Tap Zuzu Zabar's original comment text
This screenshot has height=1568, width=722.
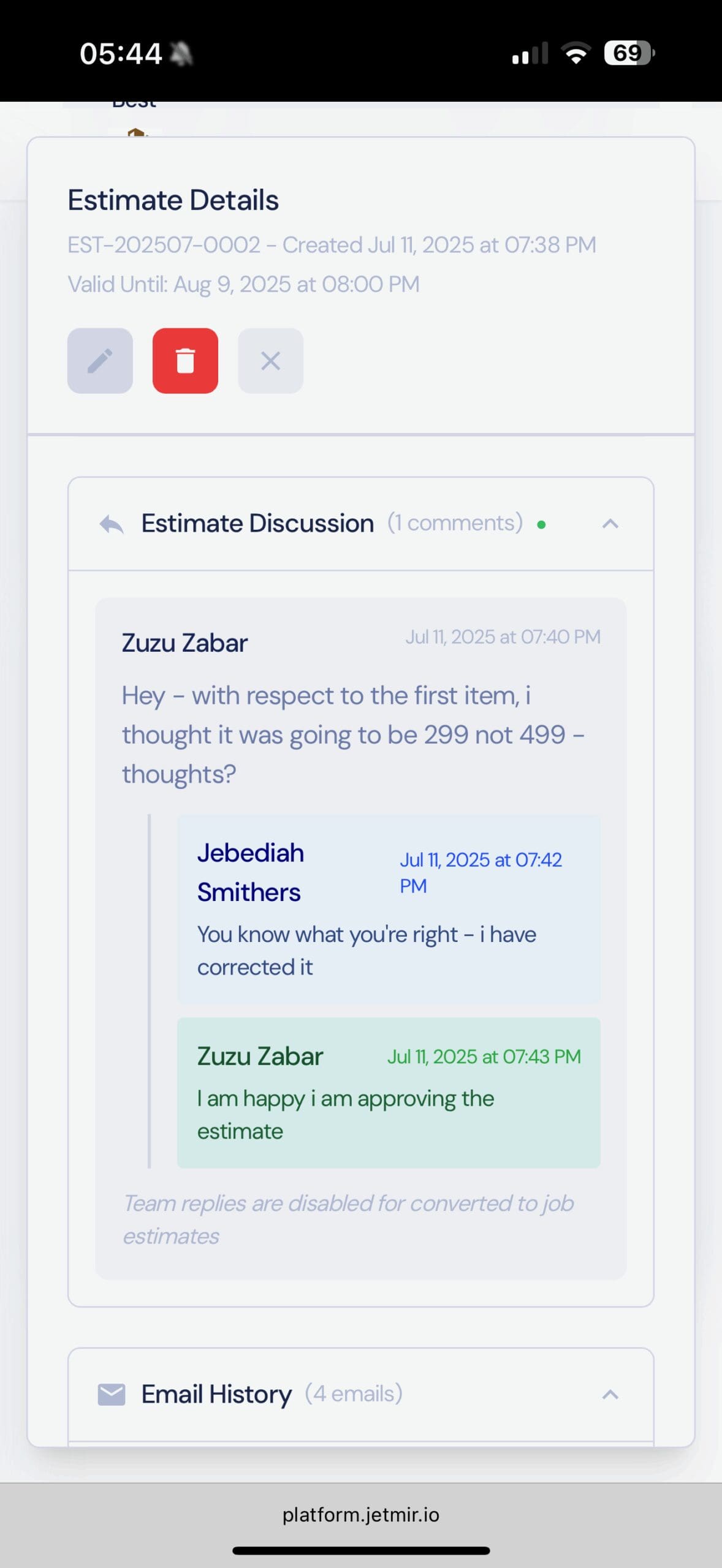(x=352, y=734)
